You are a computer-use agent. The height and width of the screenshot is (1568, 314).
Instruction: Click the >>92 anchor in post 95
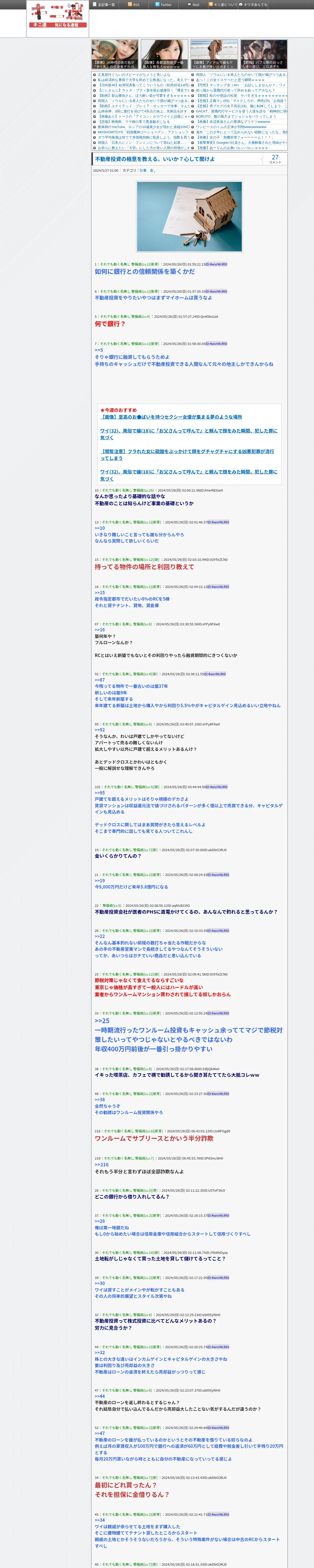click(100, 730)
